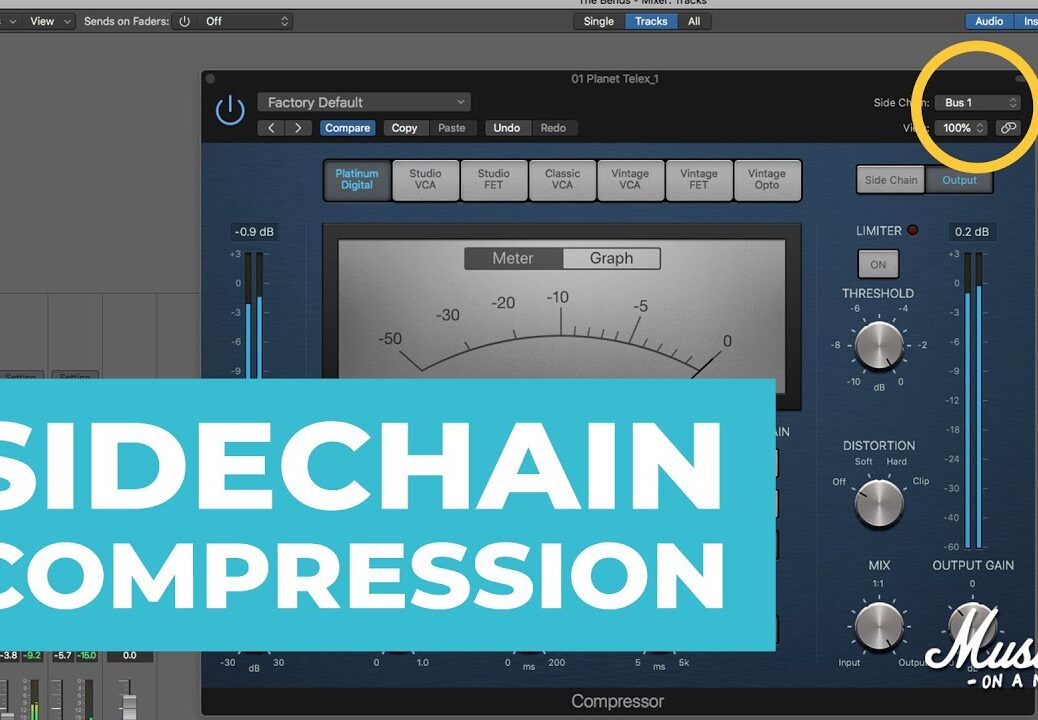Click the Mix knob
The height and width of the screenshot is (720, 1038).
click(x=878, y=625)
